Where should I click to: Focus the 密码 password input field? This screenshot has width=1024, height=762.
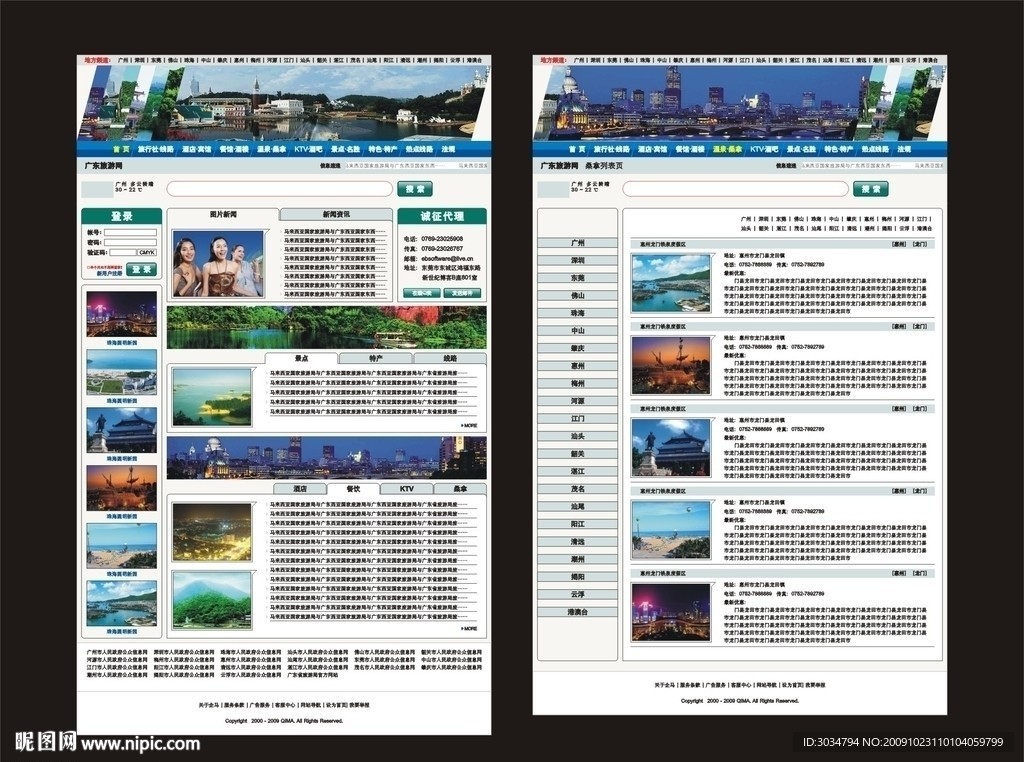pos(131,242)
